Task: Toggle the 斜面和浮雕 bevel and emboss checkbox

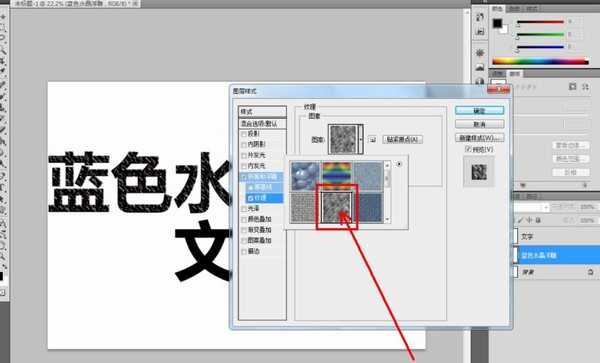Action: pyautogui.click(x=244, y=177)
